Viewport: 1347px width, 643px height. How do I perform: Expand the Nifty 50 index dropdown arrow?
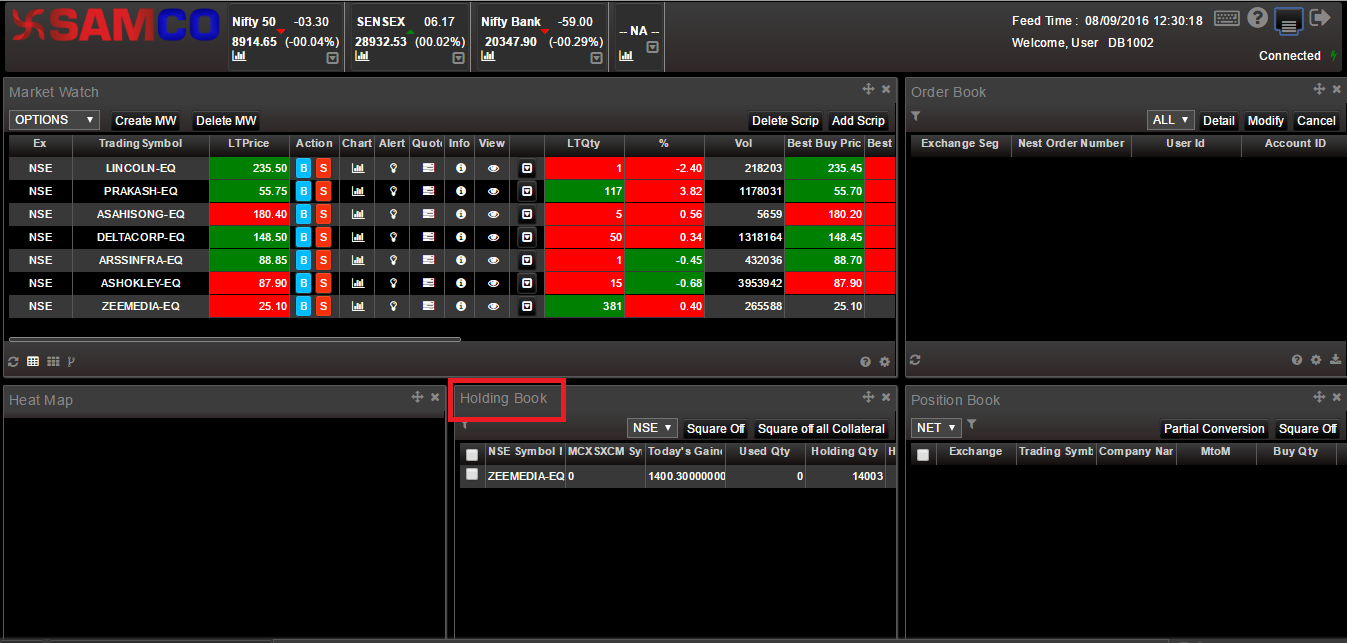coord(333,58)
